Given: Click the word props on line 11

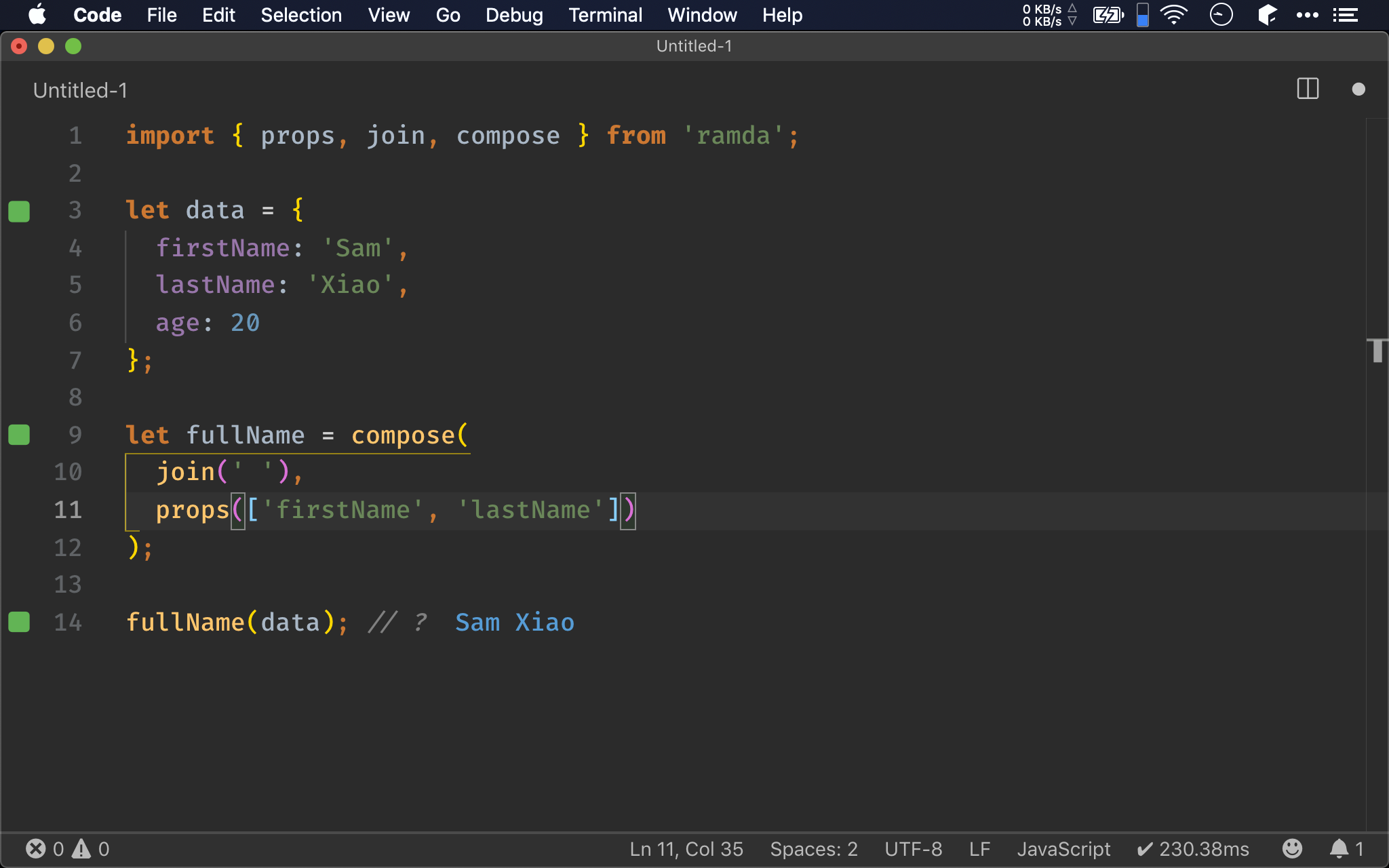Looking at the screenshot, I should (193, 510).
